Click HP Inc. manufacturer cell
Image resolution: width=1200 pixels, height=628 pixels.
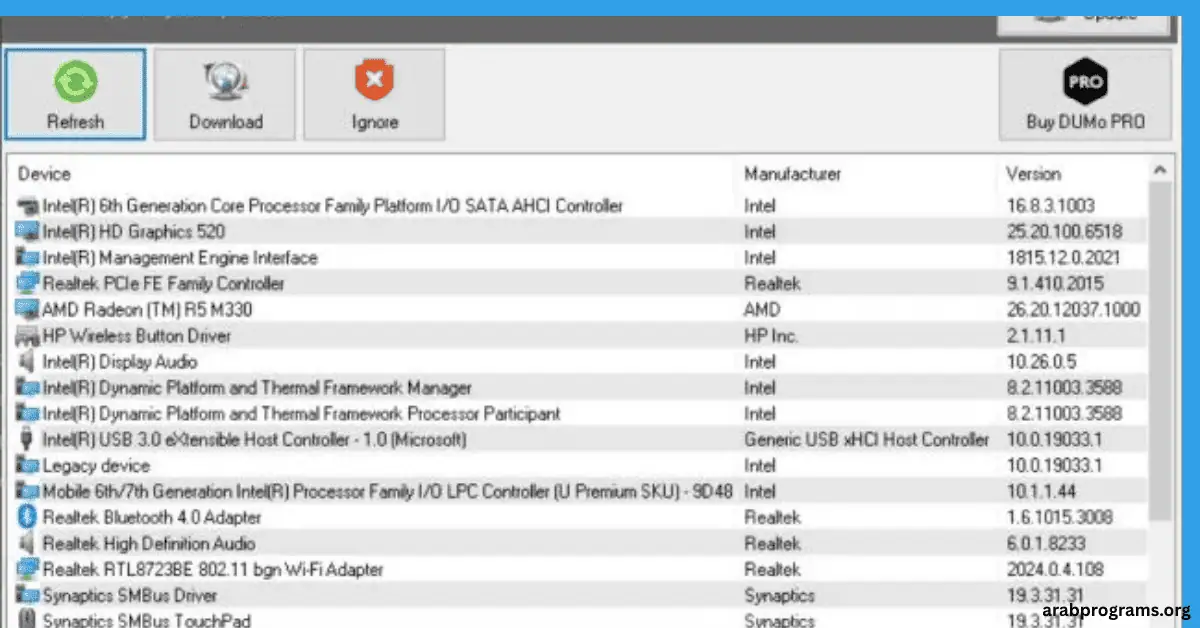coord(771,336)
